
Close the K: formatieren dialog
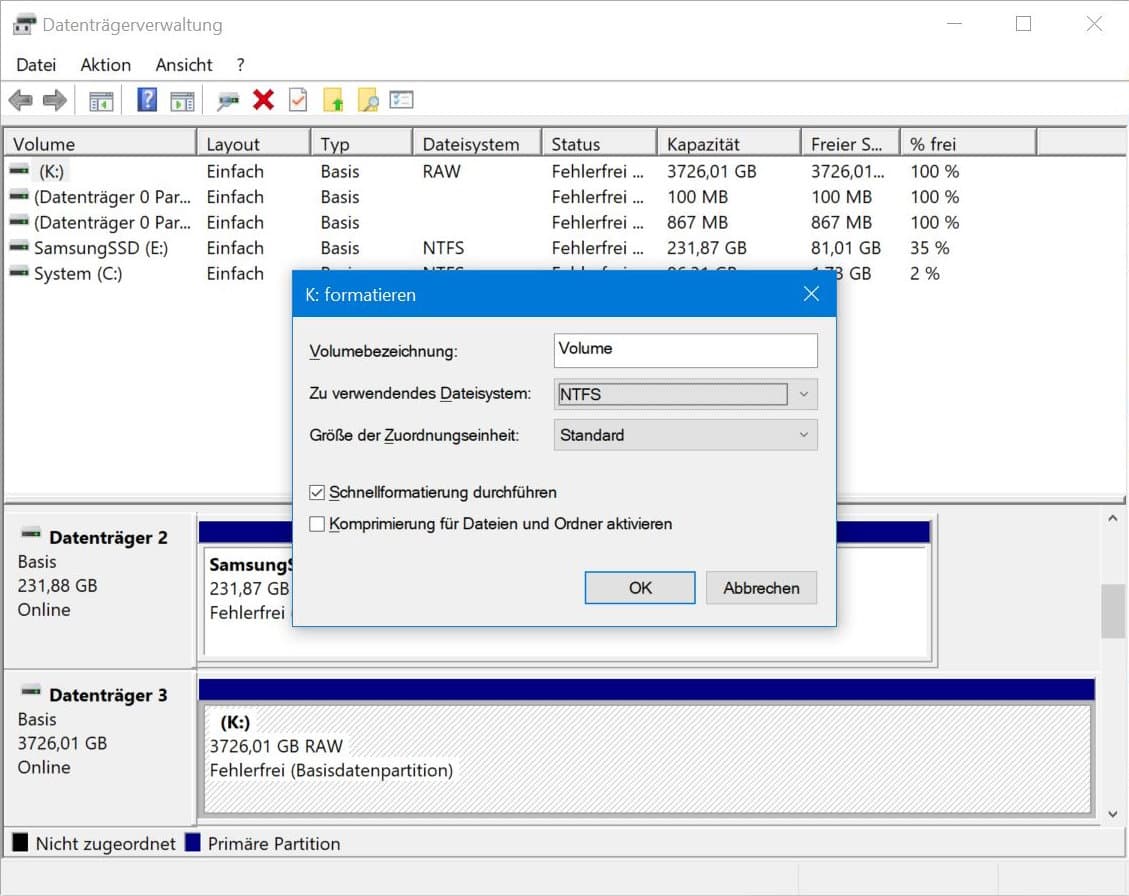click(811, 294)
